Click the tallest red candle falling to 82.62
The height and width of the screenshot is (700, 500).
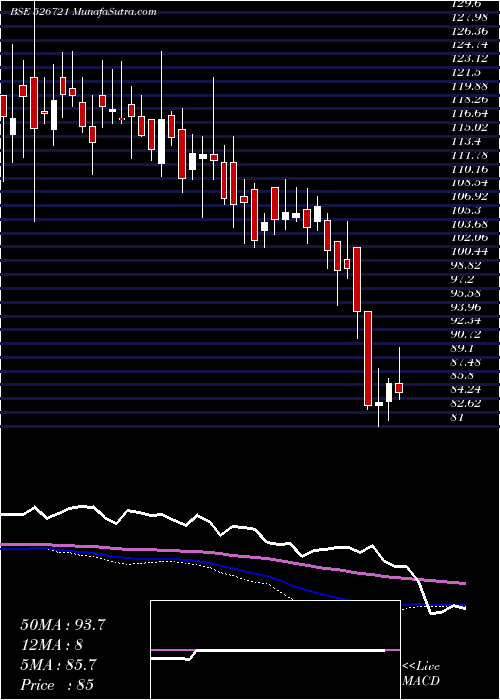(368, 358)
